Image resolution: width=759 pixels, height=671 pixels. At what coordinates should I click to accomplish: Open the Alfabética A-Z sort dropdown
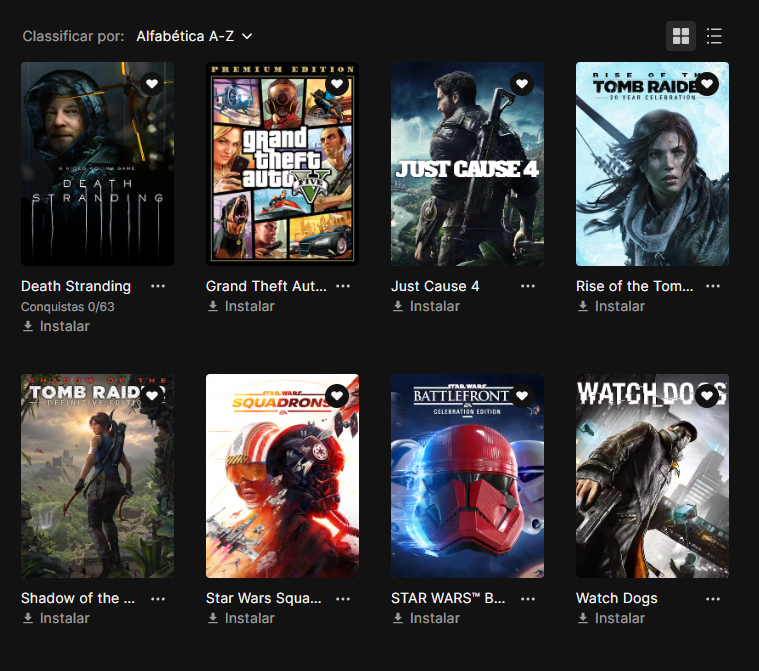pos(194,36)
